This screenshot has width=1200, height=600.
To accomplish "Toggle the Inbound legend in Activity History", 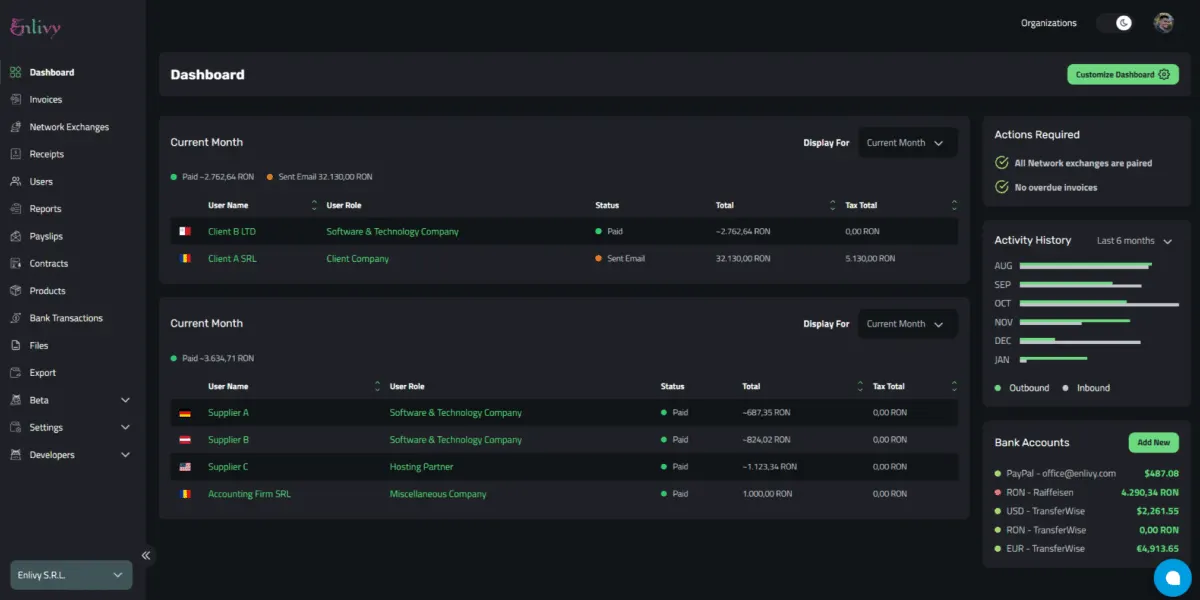I will tap(1086, 388).
